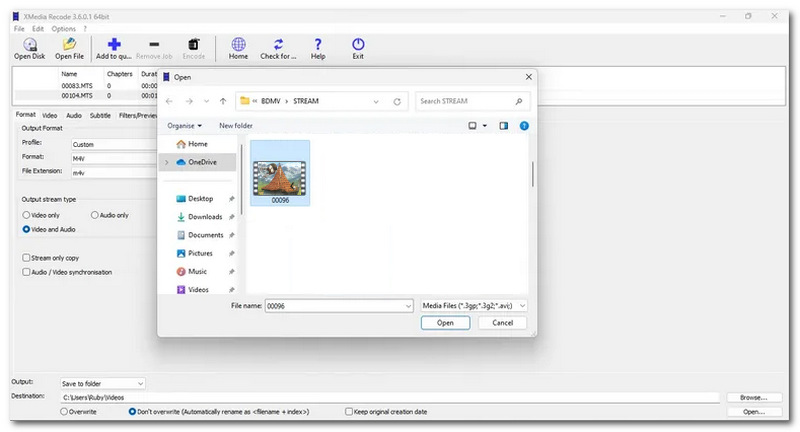Viewport: 800px width, 432px height.
Task: Open the Home globe icon in toolbar
Action: click(238, 44)
